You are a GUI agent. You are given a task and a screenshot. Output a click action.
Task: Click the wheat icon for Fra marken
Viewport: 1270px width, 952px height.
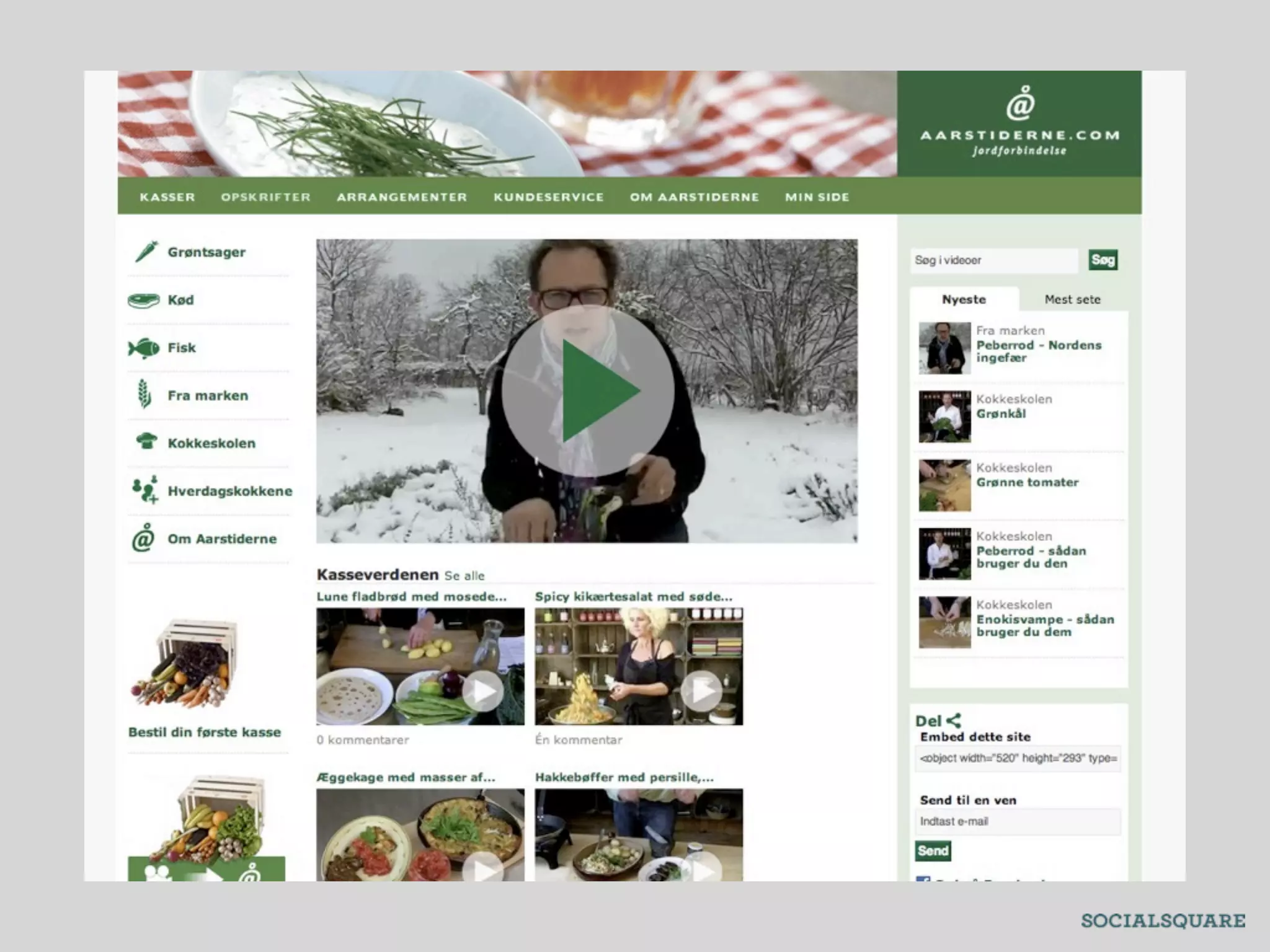tap(144, 395)
